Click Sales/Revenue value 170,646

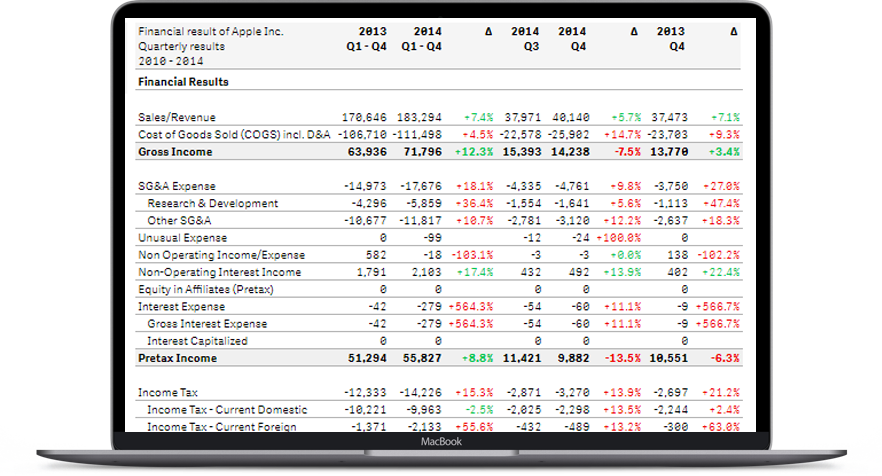coord(364,117)
